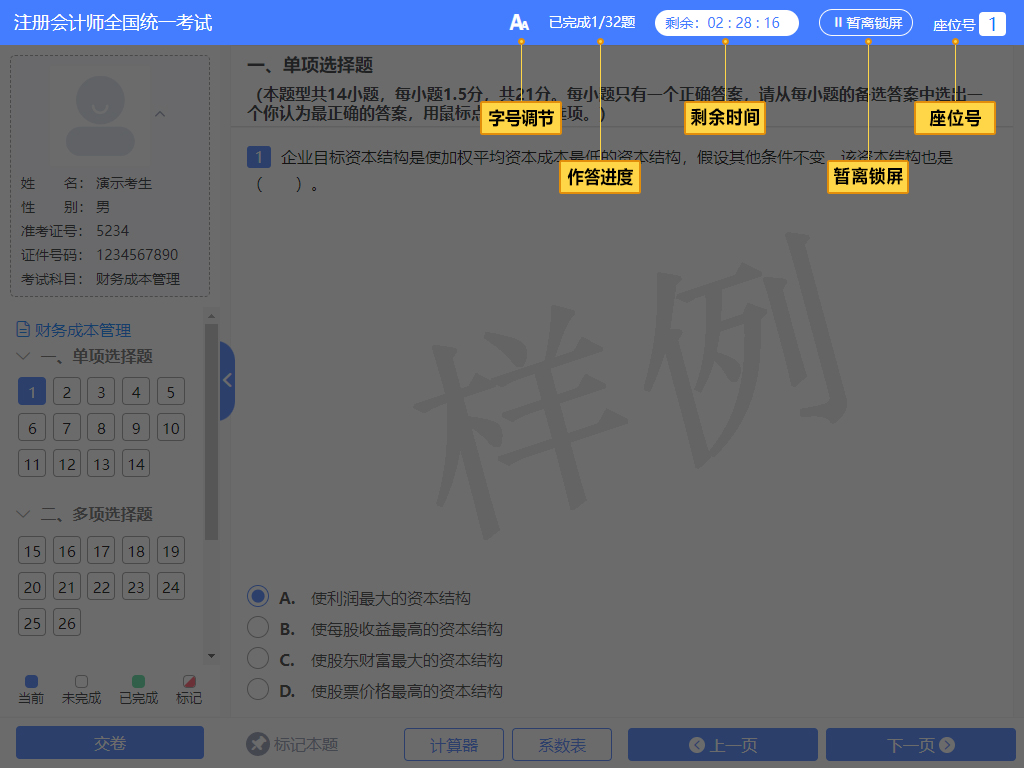Collapse the 二、多项选择题 section chevron
The image size is (1024, 768).
[x=23, y=514]
